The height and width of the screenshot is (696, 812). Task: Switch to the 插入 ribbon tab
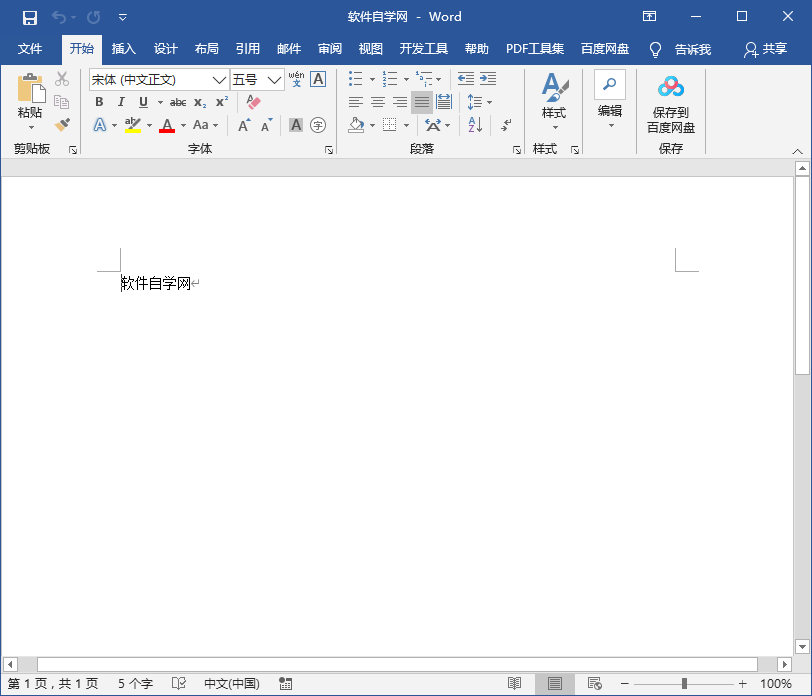[x=123, y=48]
